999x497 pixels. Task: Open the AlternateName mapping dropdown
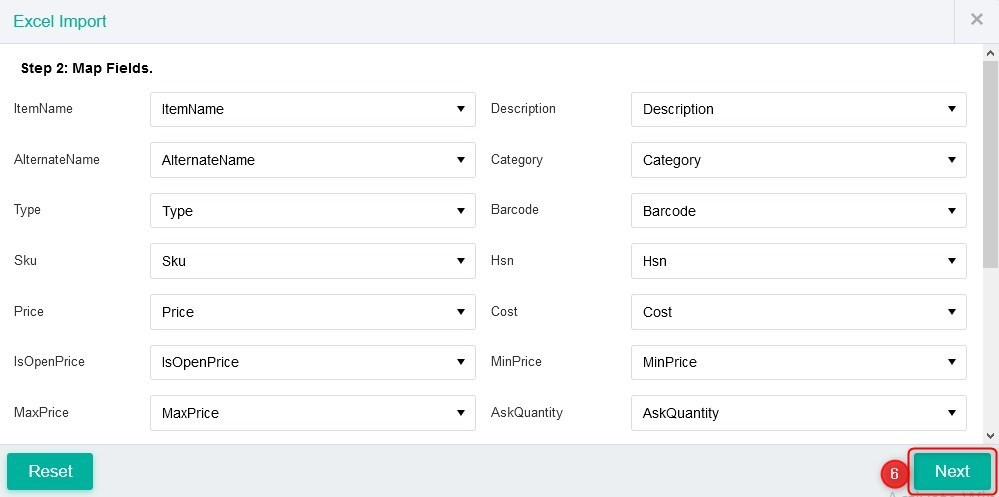tap(312, 160)
